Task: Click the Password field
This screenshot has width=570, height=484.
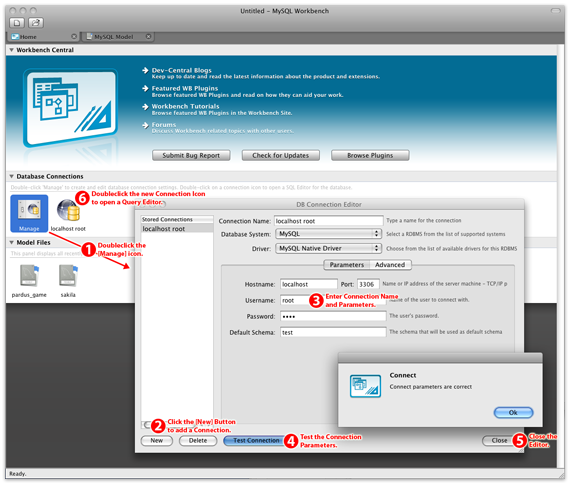Action: coord(333,316)
